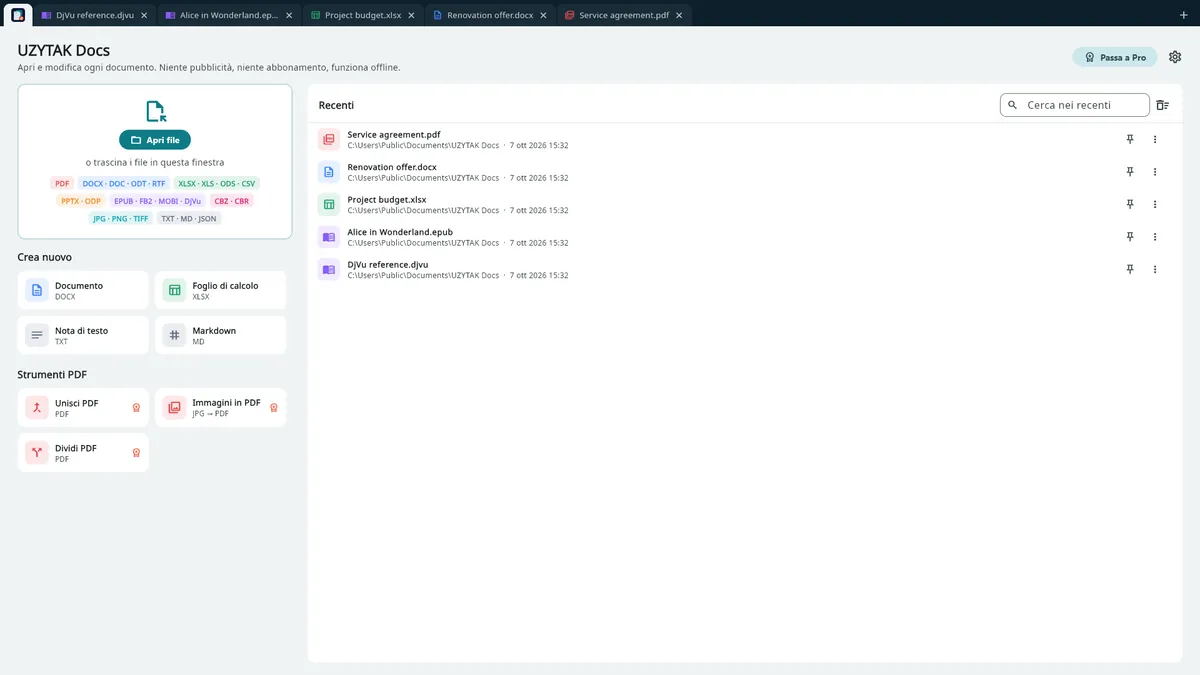The image size is (1200, 675).
Task: Click the book icon of DjVu reference.djvu
Action: tap(328, 269)
